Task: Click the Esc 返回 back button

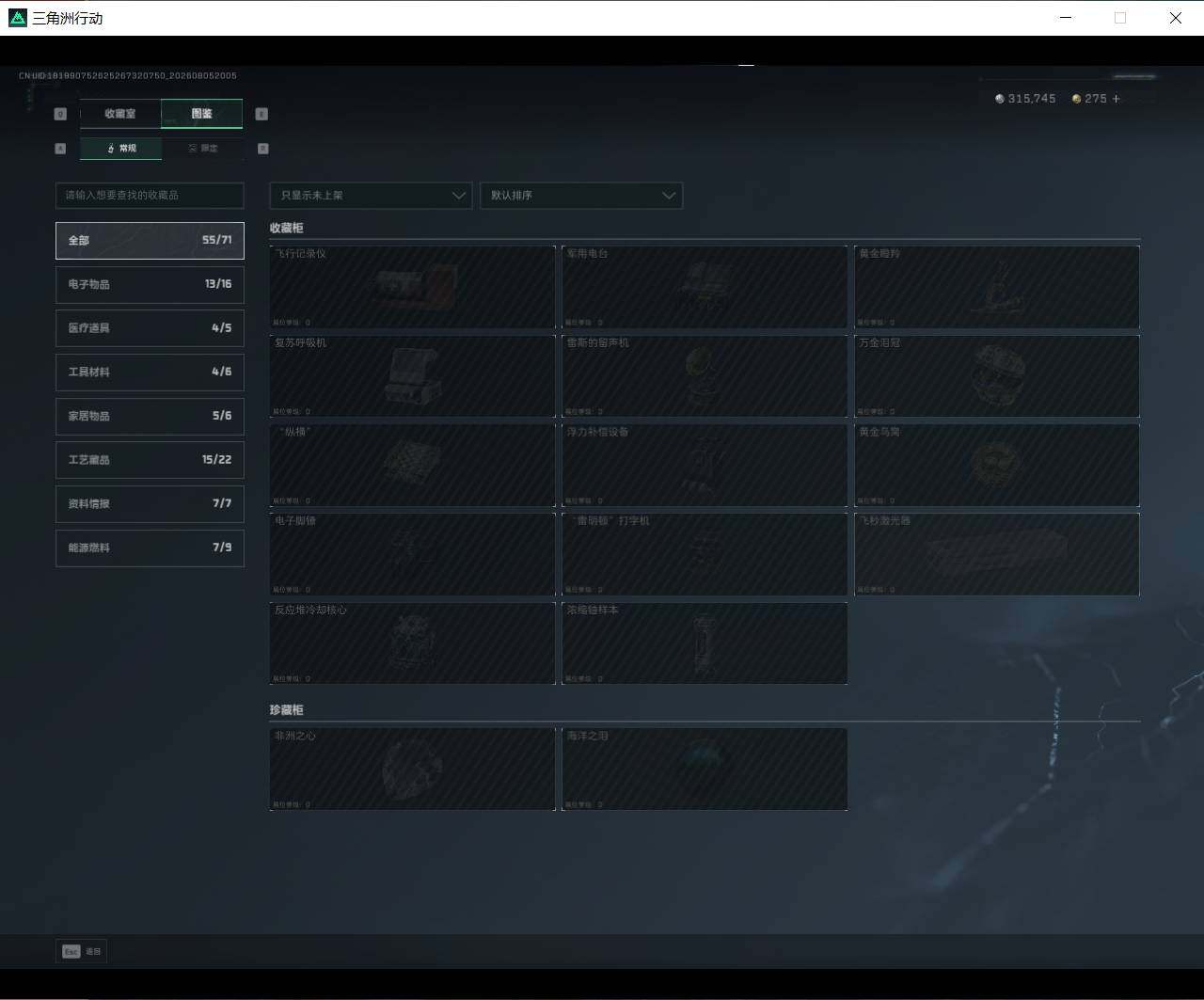Action: [81, 951]
